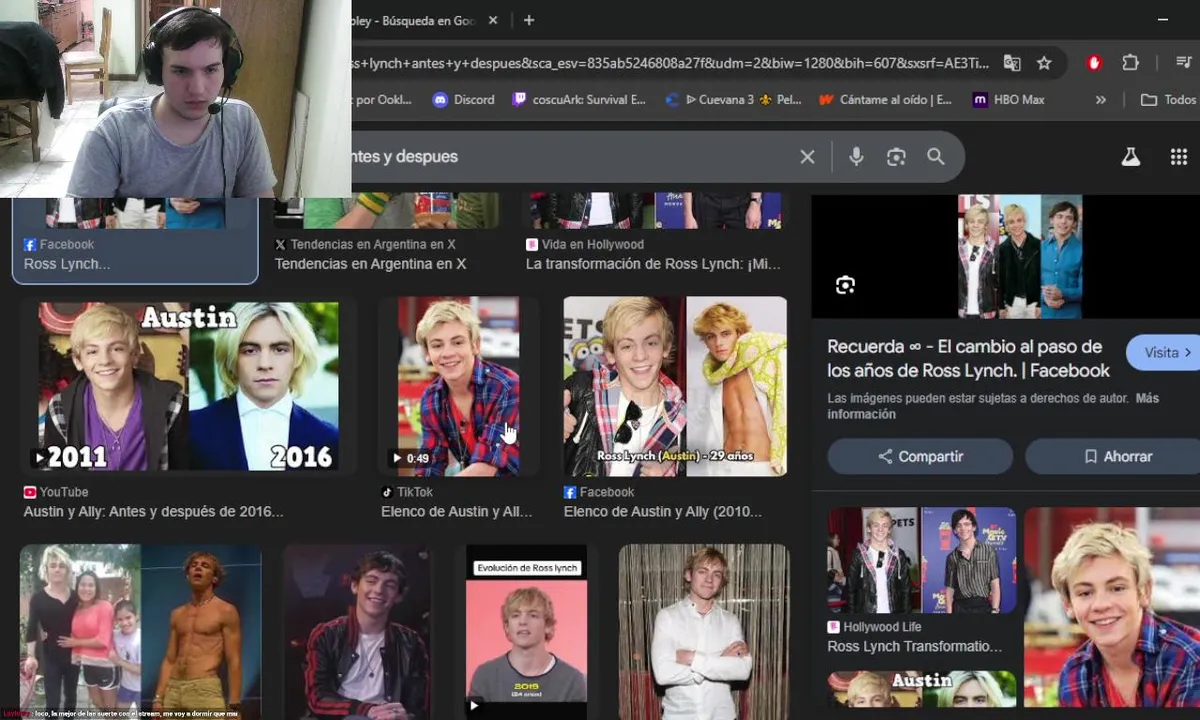Open the red shield ad blocker extension
This screenshot has height=720, width=1200.
pyautogui.click(x=1094, y=63)
